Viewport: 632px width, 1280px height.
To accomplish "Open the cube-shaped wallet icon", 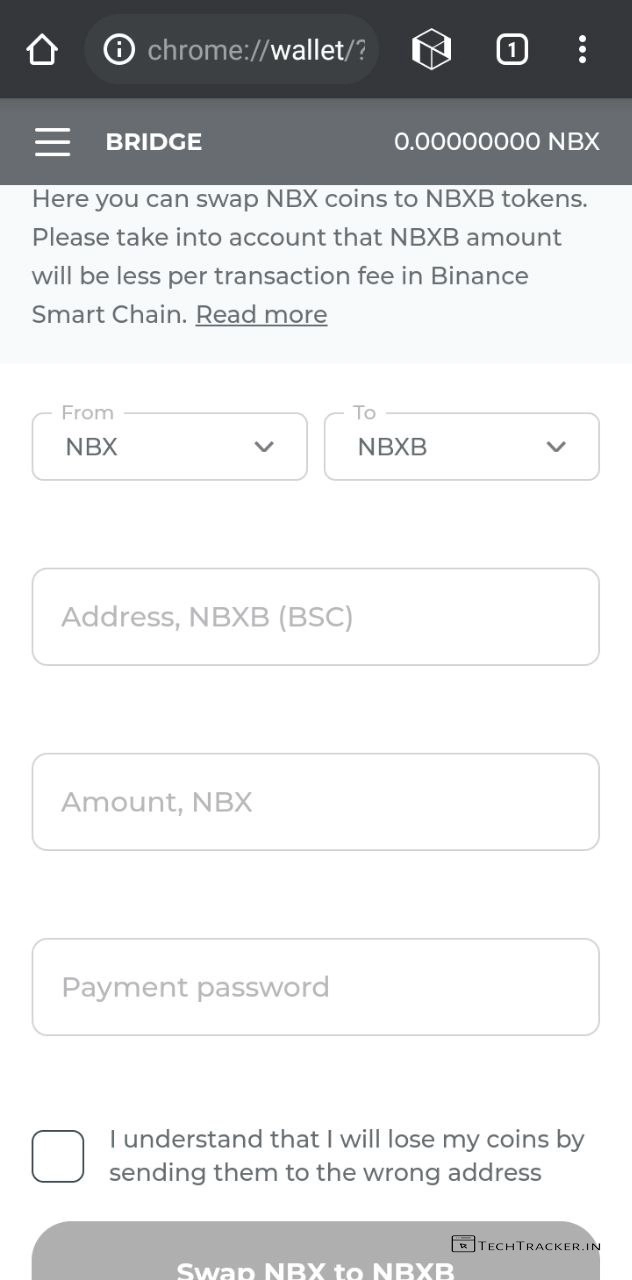I will (431, 49).
